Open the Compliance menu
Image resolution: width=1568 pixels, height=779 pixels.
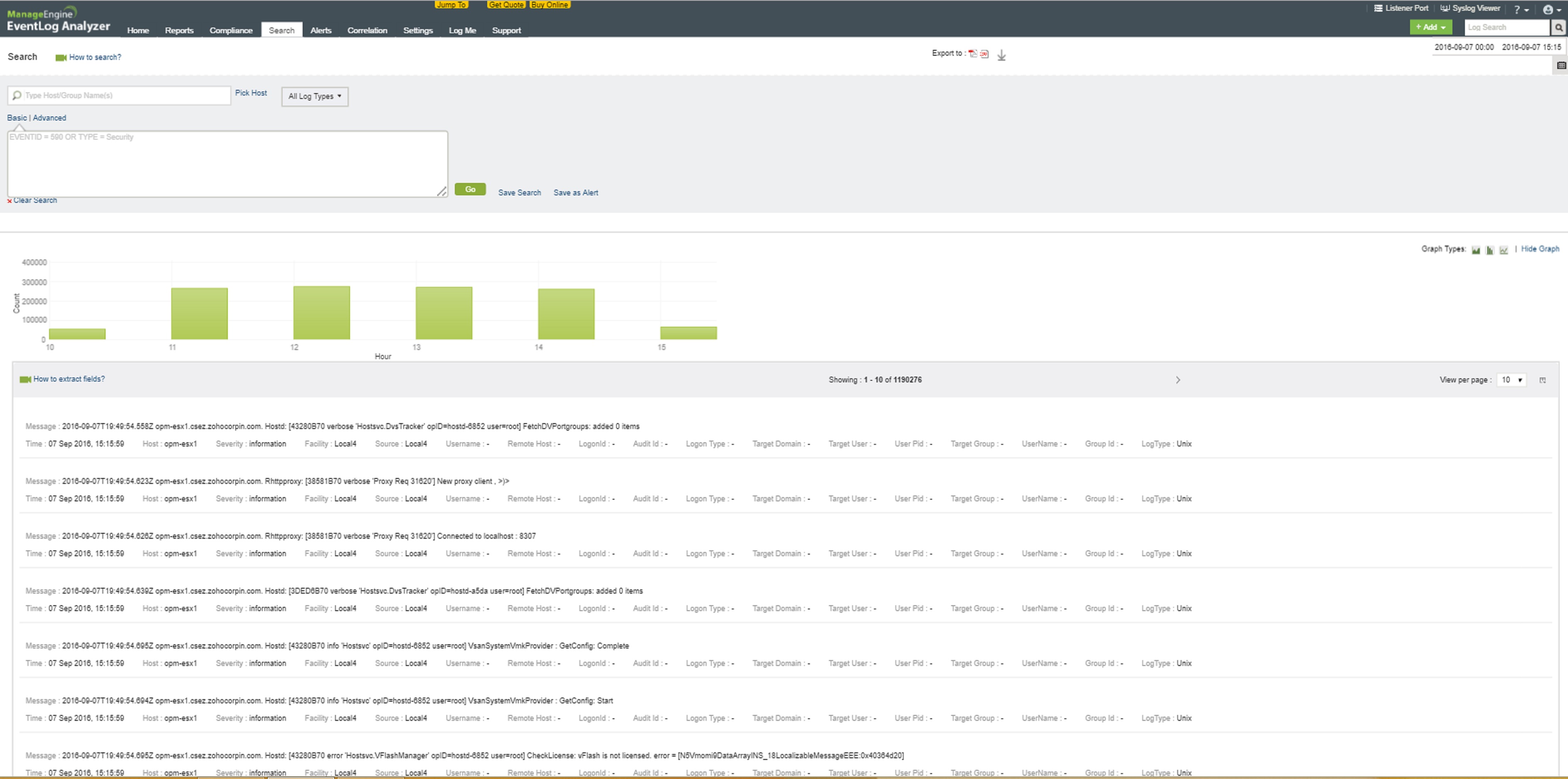tap(231, 30)
